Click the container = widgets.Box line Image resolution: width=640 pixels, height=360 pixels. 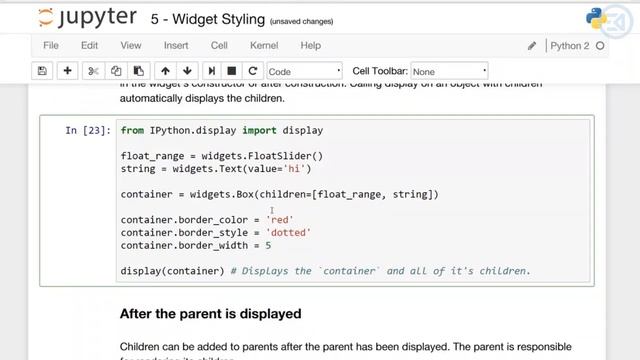pos(280,194)
